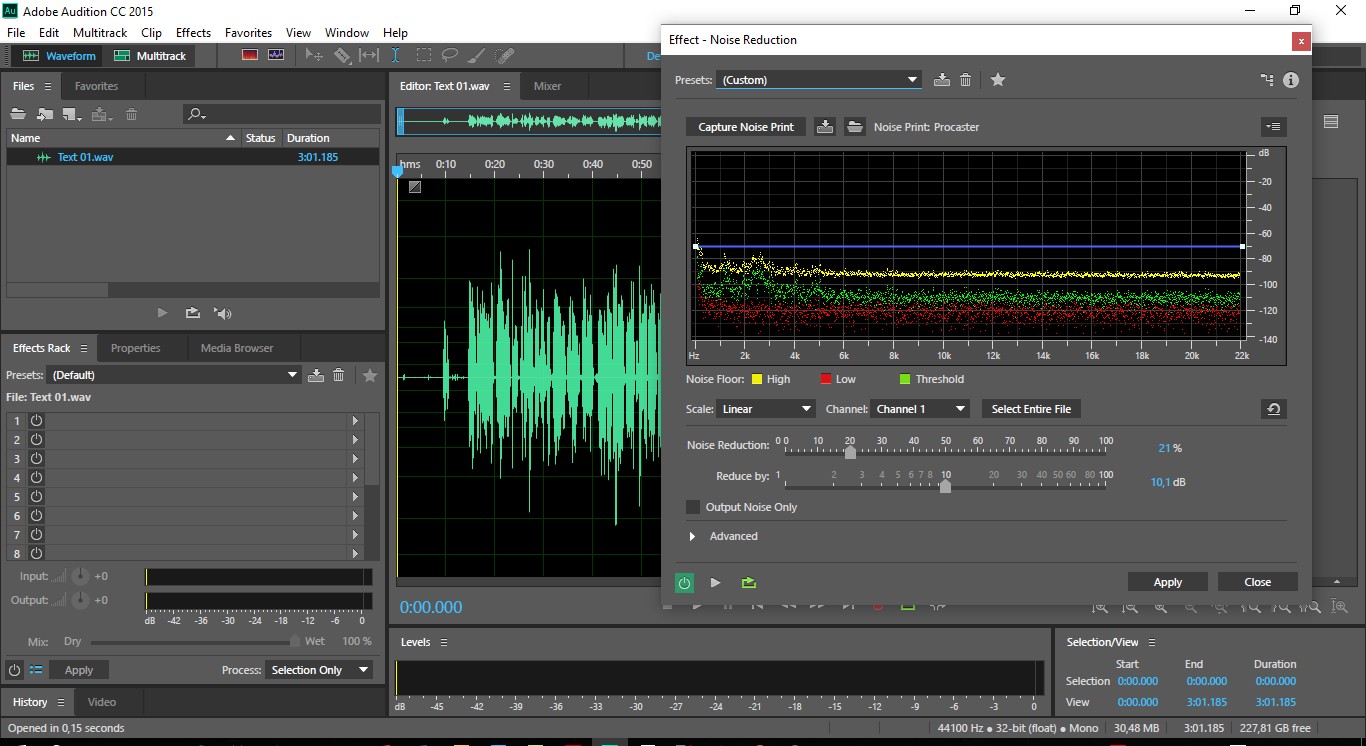The height and width of the screenshot is (746, 1366).
Task: Load a noise print from disk icon
Action: pyautogui.click(x=854, y=127)
